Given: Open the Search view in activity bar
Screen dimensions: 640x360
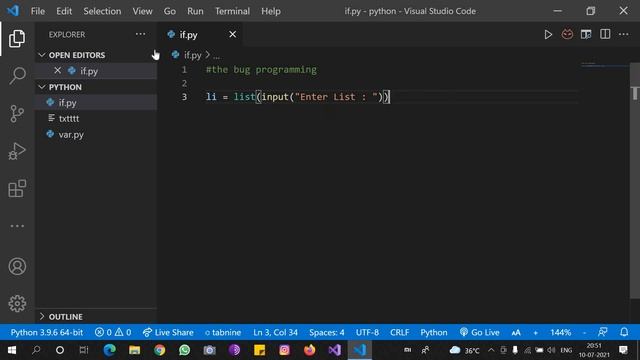Looking at the screenshot, I should (x=17, y=76).
